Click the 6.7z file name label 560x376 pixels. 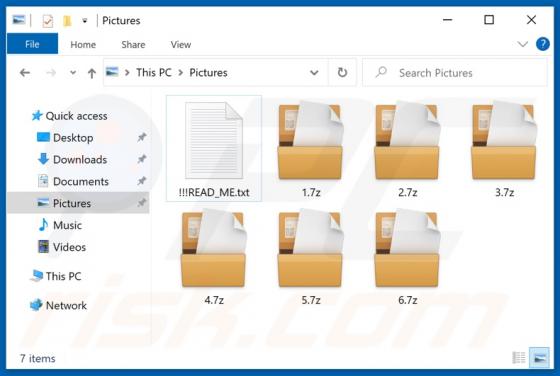pos(408,300)
